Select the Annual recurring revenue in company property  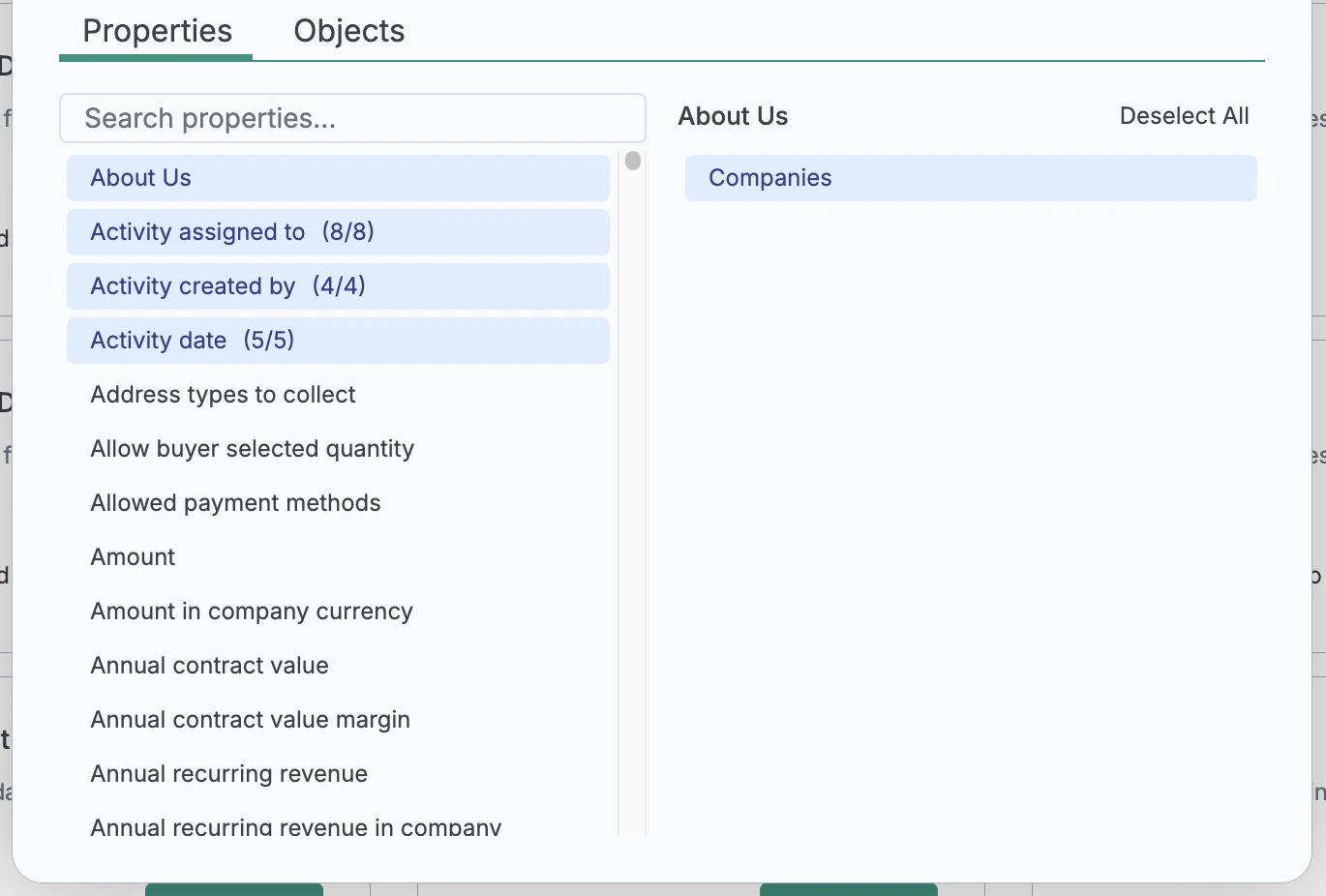[296, 823]
